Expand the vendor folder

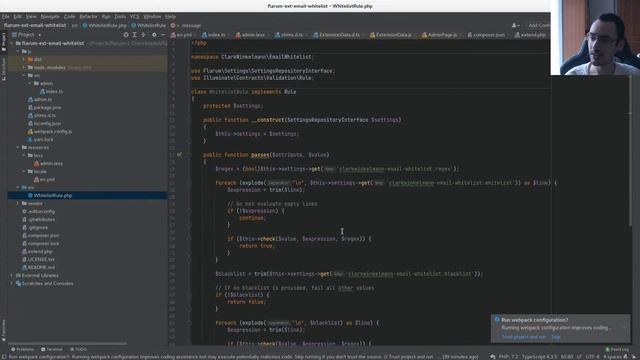(18, 203)
